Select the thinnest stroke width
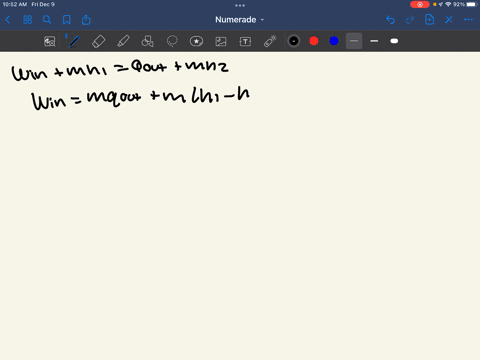480x360 pixels. [x=354, y=41]
